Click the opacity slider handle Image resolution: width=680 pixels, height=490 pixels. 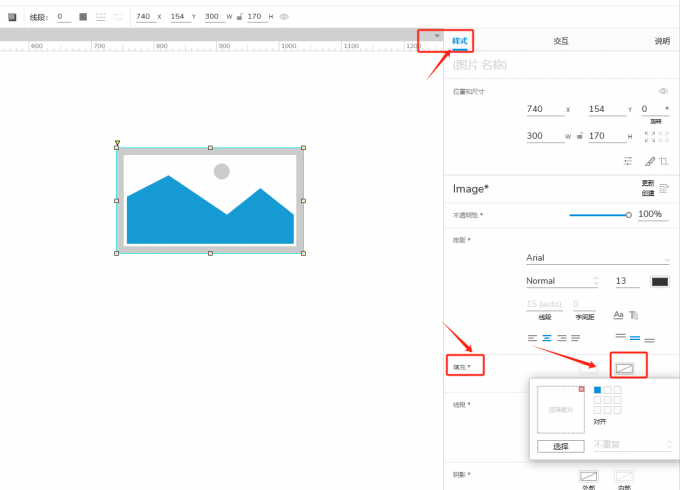pyautogui.click(x=628, y=215)
